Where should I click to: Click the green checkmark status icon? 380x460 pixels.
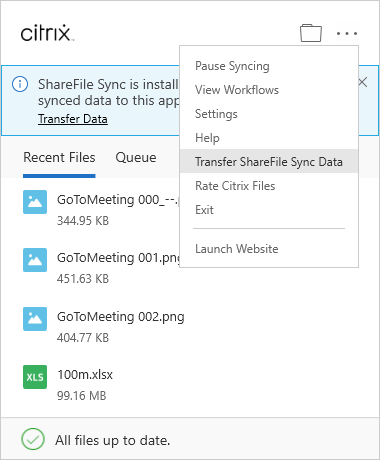point(33,439)
